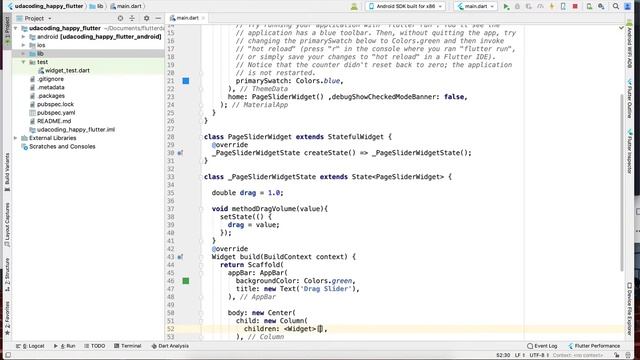Screen dimensions: 640x360
Task: Collapse the test folder arrow
Action: pyautogui.click(x=24, y=62)
